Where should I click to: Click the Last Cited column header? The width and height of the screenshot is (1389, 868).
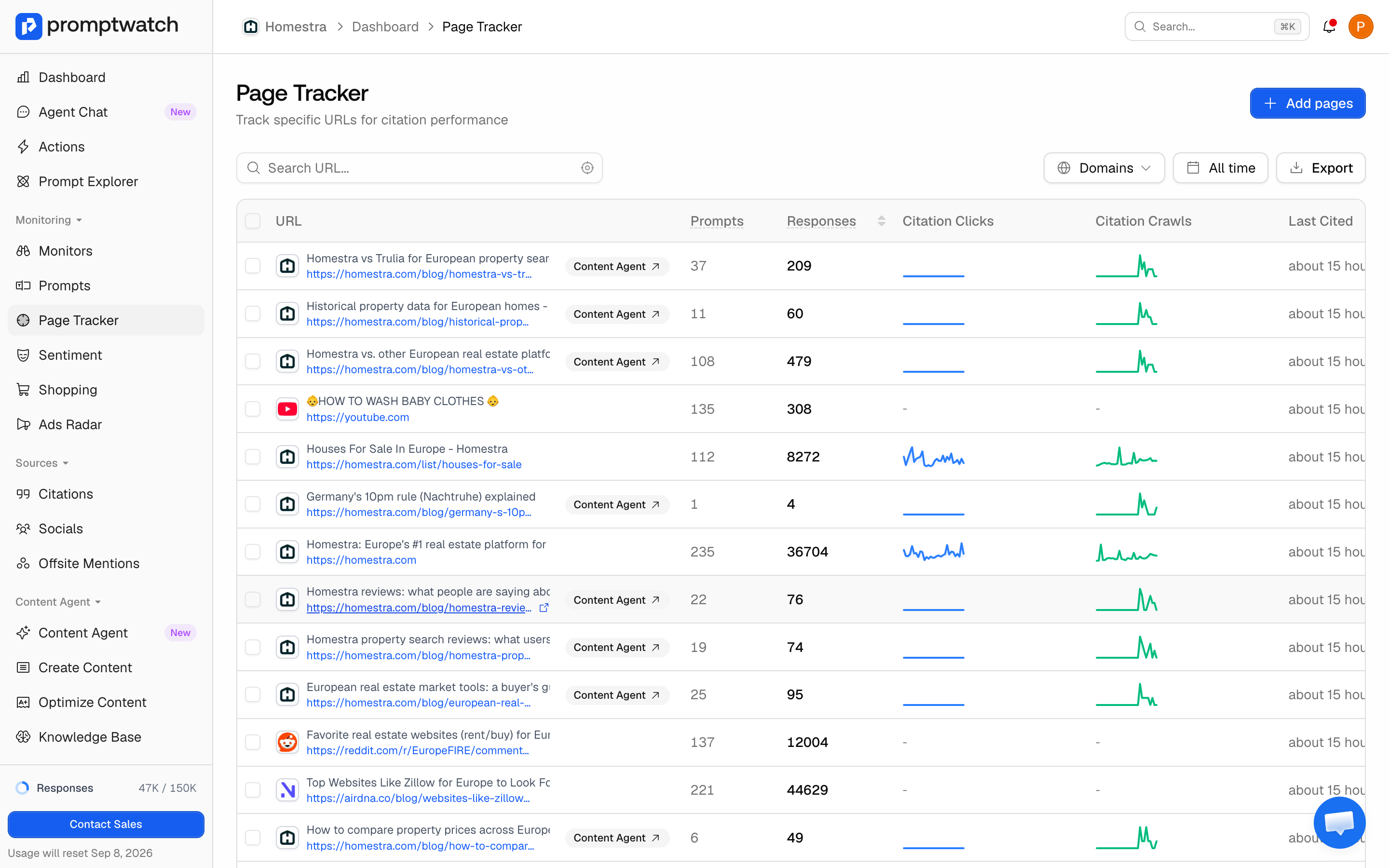point(1320,221)
